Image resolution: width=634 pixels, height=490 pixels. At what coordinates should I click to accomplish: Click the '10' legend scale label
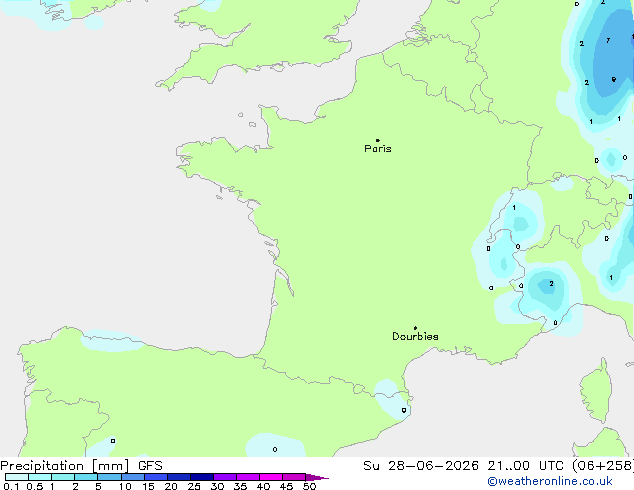(125, 486)
